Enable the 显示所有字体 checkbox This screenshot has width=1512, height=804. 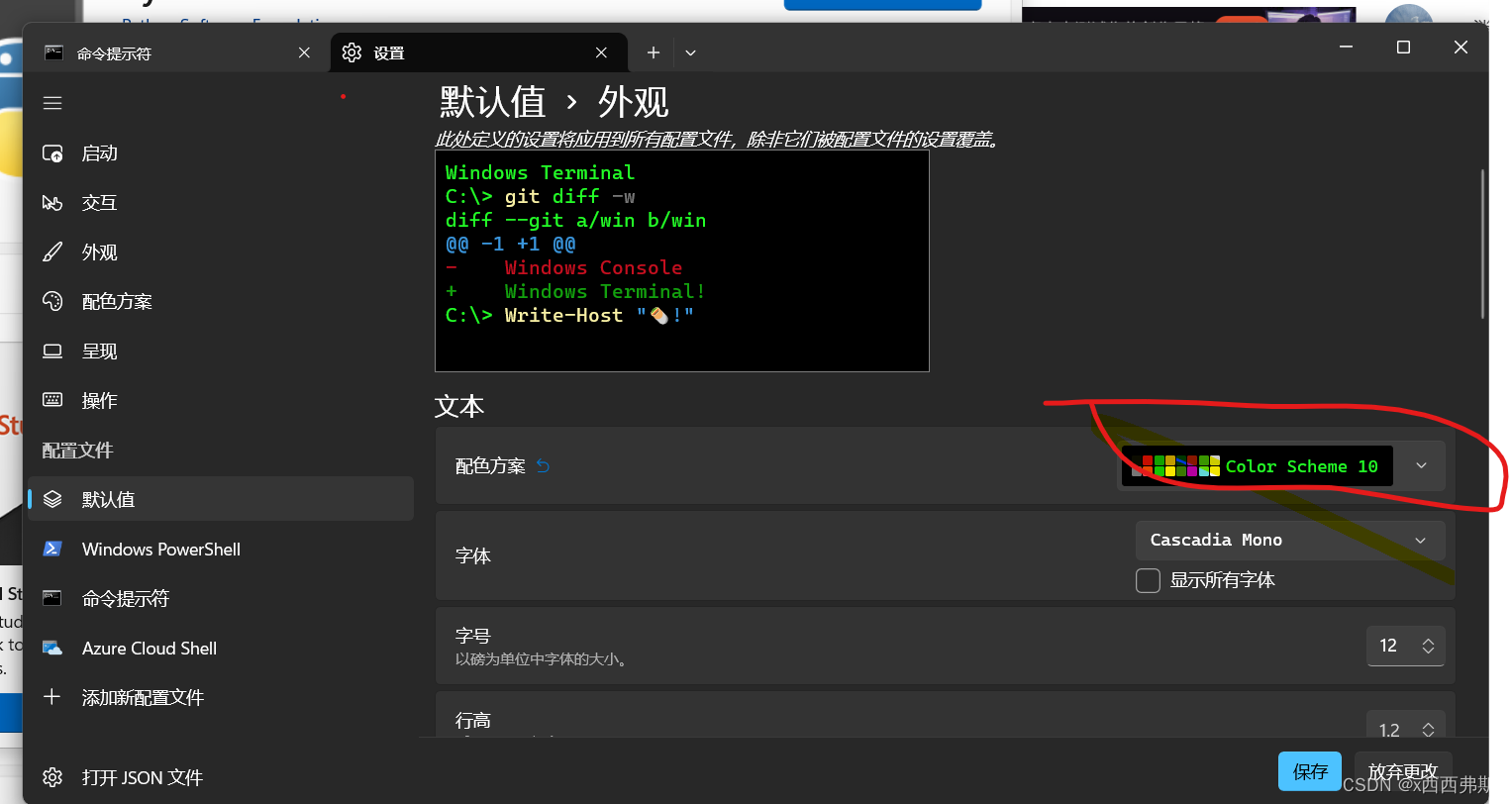[x=1148, y=581]
